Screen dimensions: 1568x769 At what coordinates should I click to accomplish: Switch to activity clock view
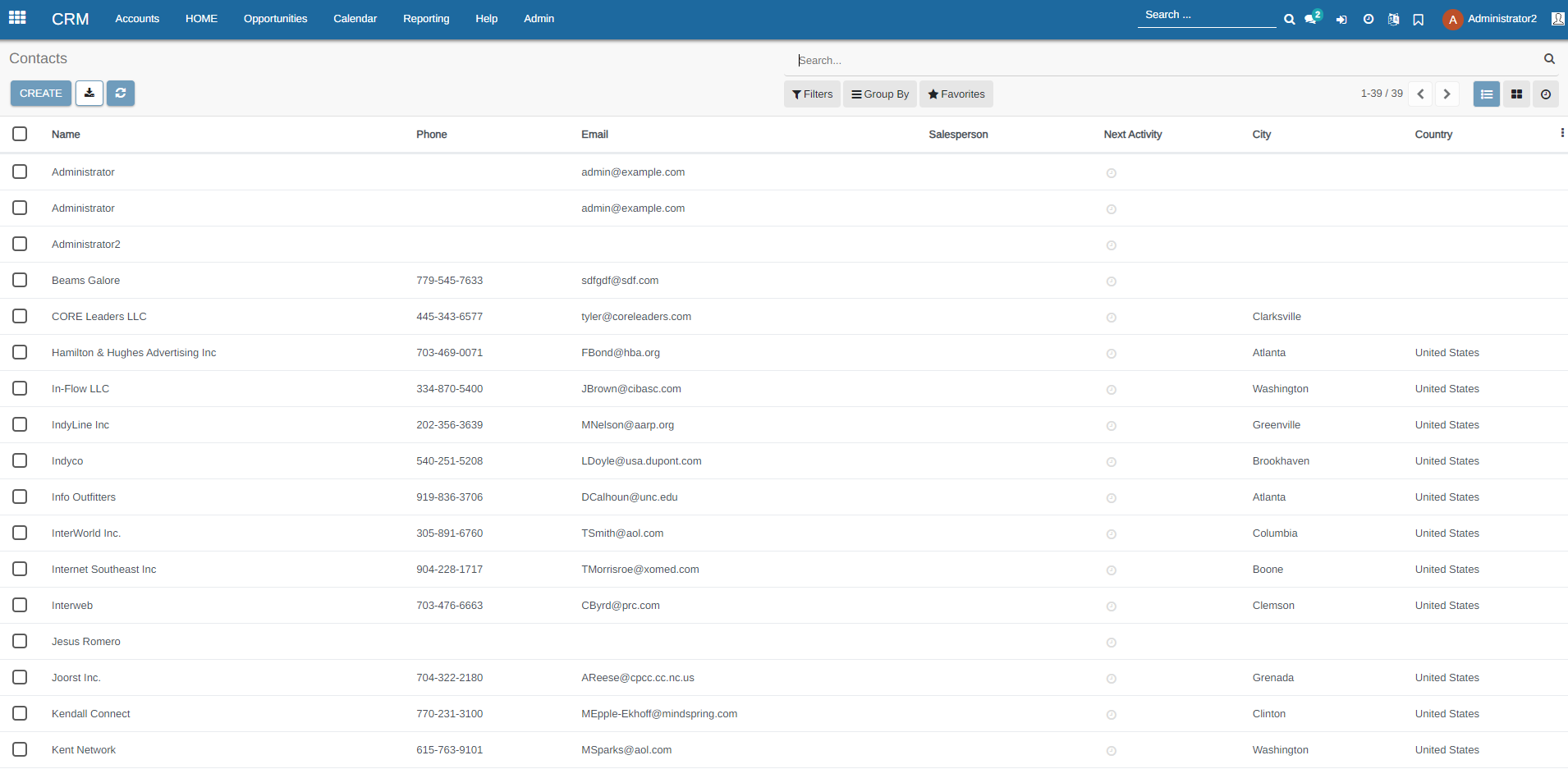1546,94
